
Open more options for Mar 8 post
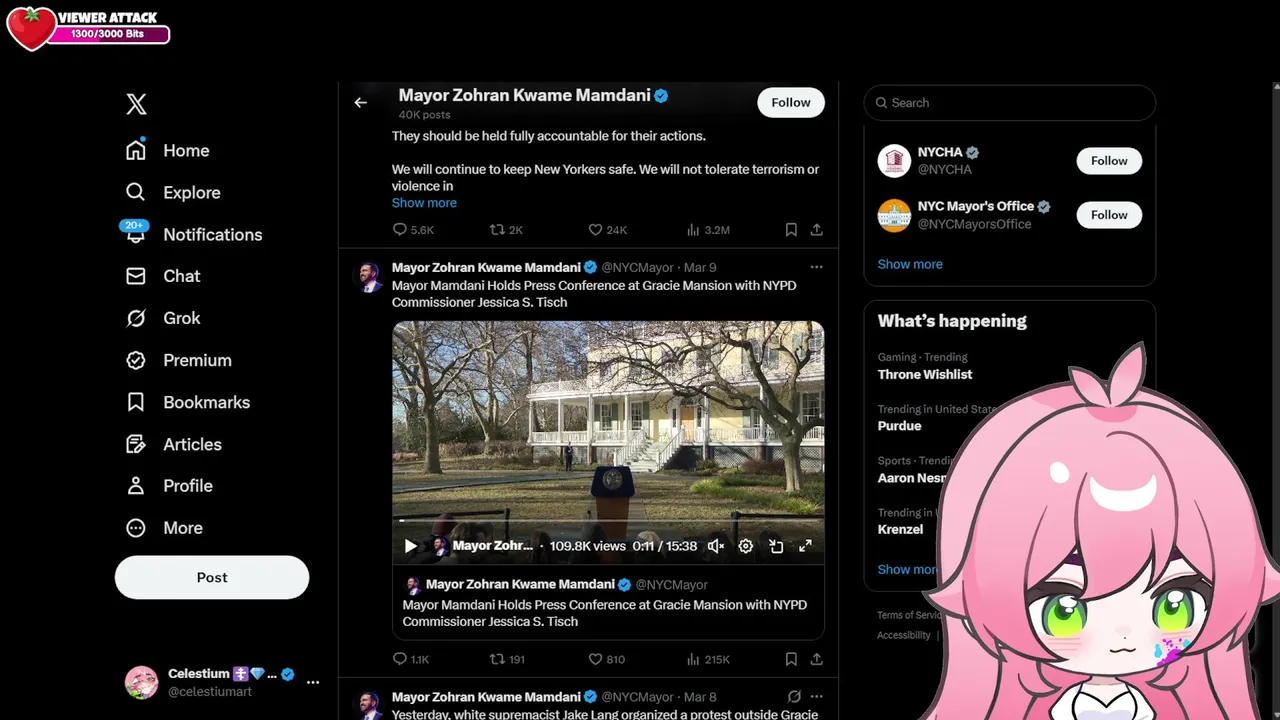point(816,697)
